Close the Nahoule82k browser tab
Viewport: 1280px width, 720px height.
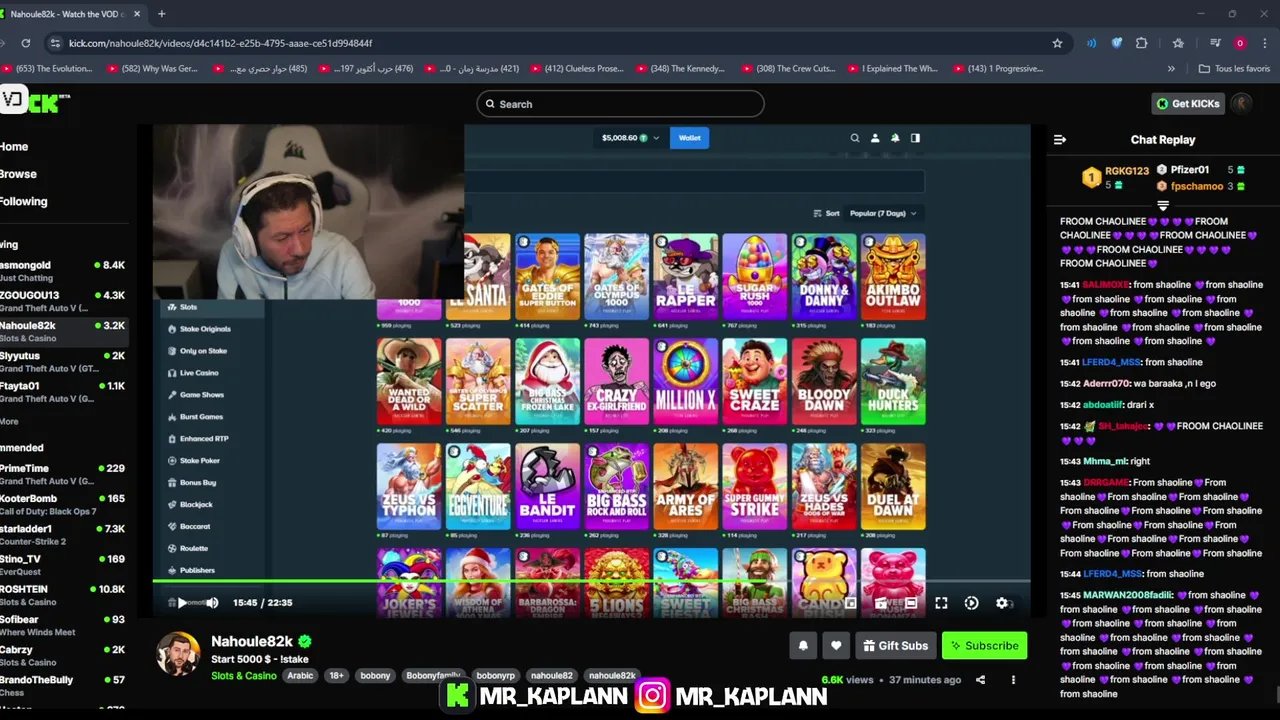pos(137,14)
